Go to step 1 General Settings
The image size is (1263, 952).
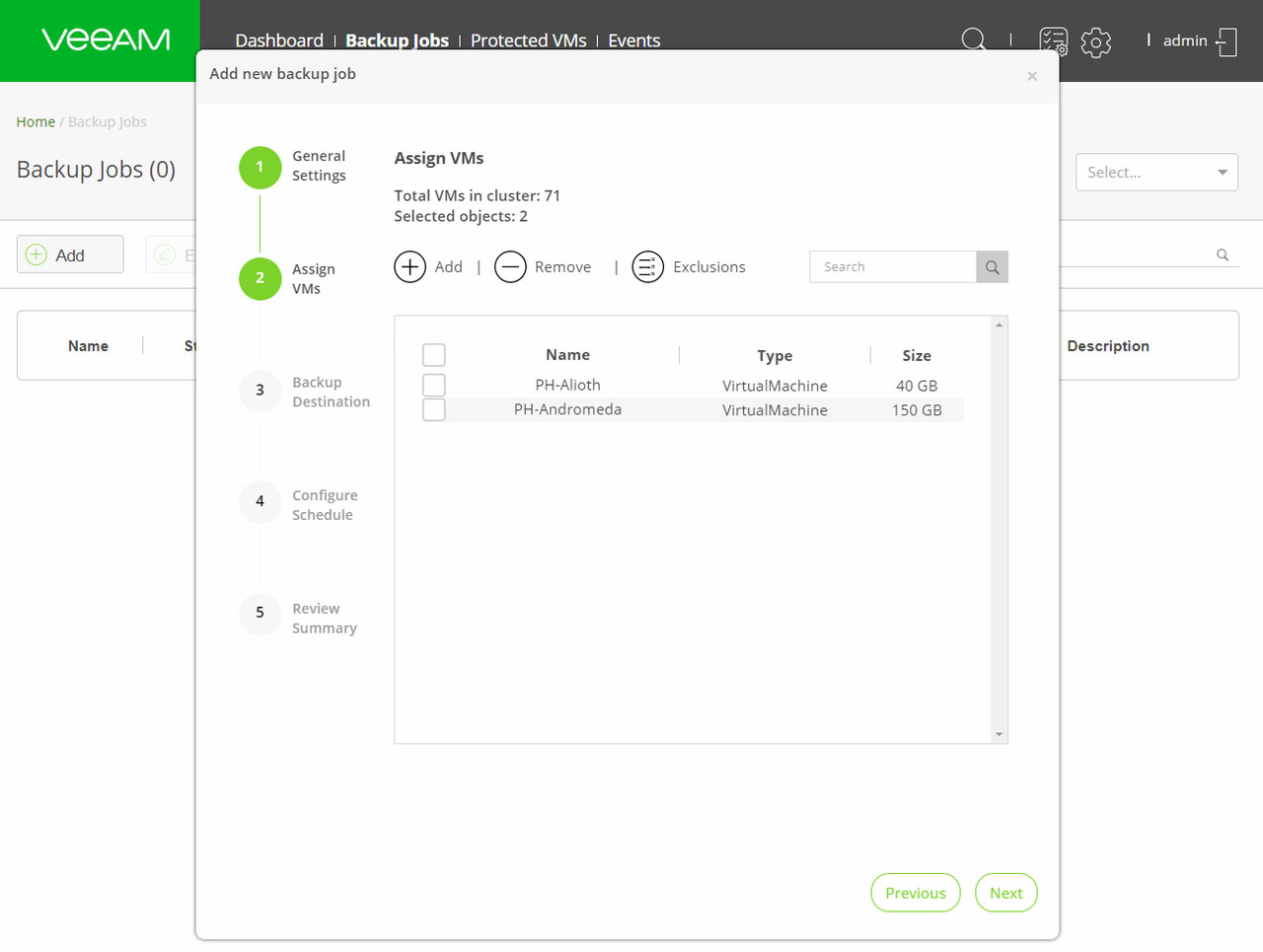(x=260, y=167)
